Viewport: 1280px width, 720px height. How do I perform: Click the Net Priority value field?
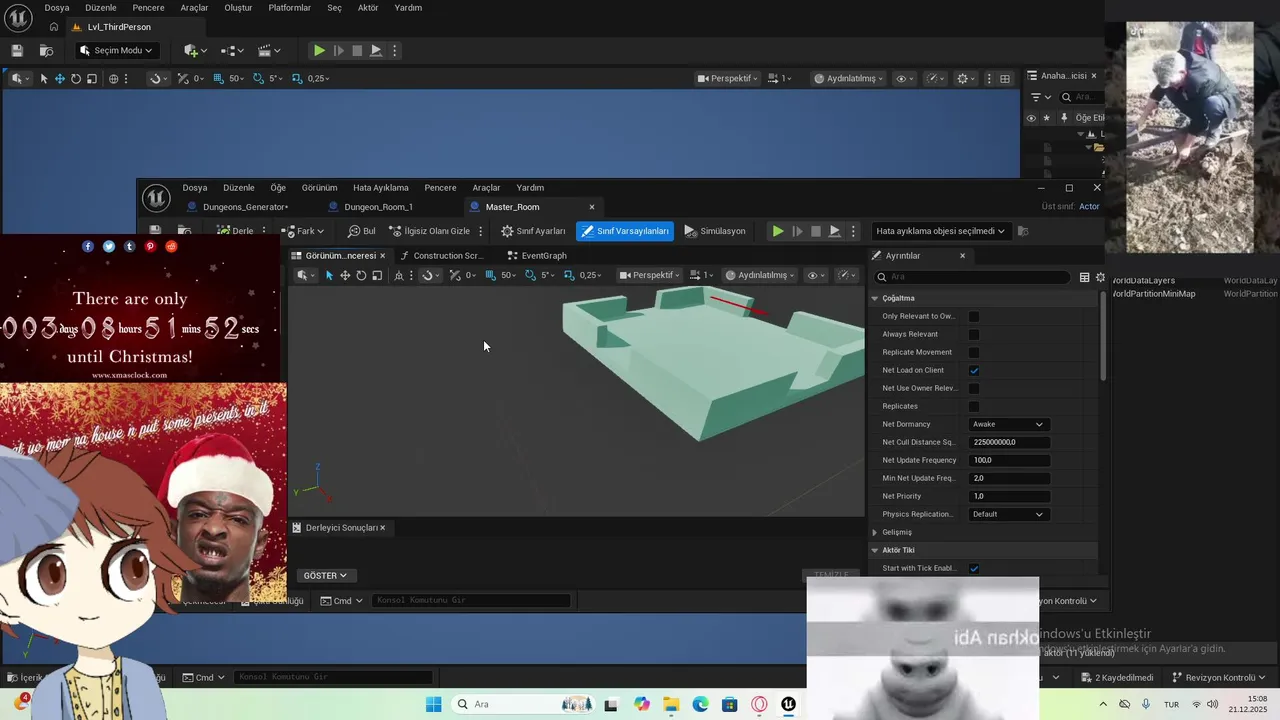(x=1009, y=496)
